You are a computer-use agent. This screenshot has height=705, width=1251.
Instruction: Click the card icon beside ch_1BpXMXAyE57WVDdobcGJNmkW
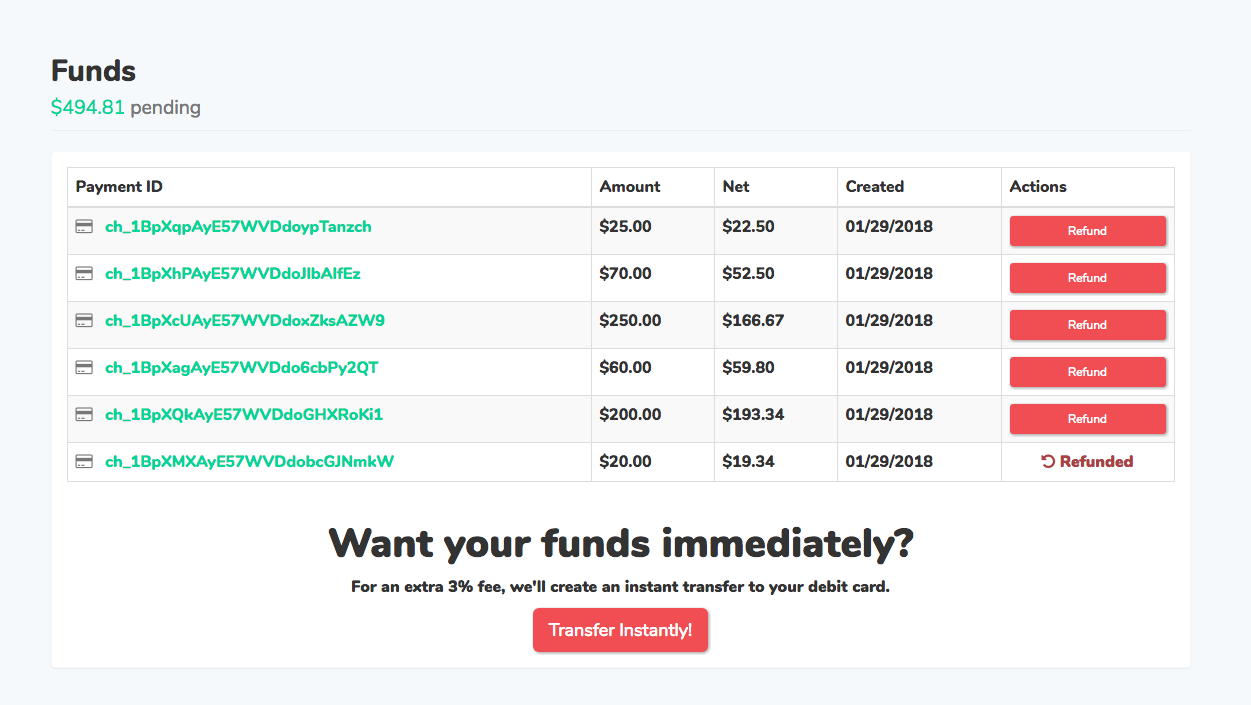click(85, 462)
